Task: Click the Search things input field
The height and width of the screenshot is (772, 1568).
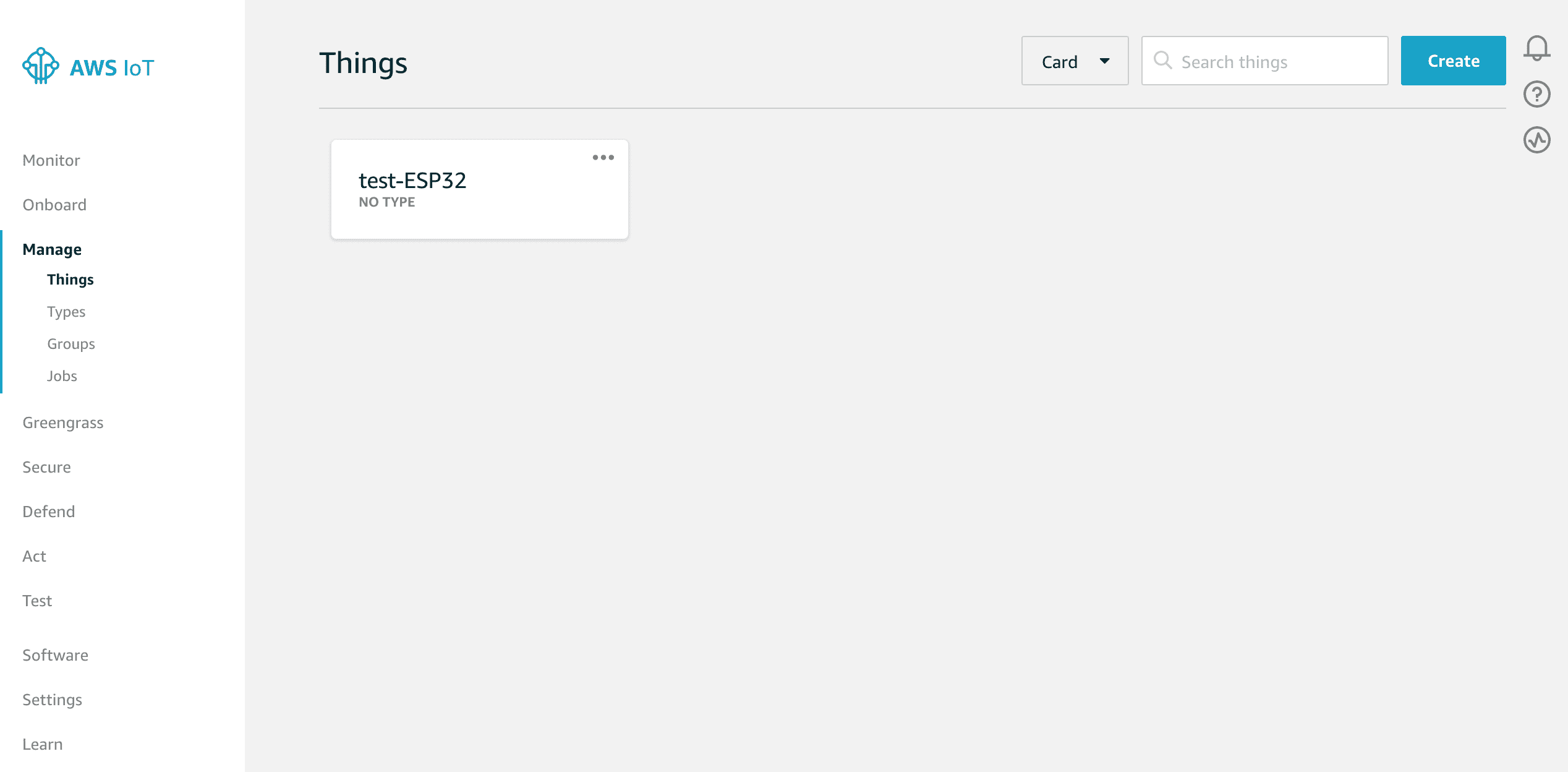Action: [x=1264, y=61]
